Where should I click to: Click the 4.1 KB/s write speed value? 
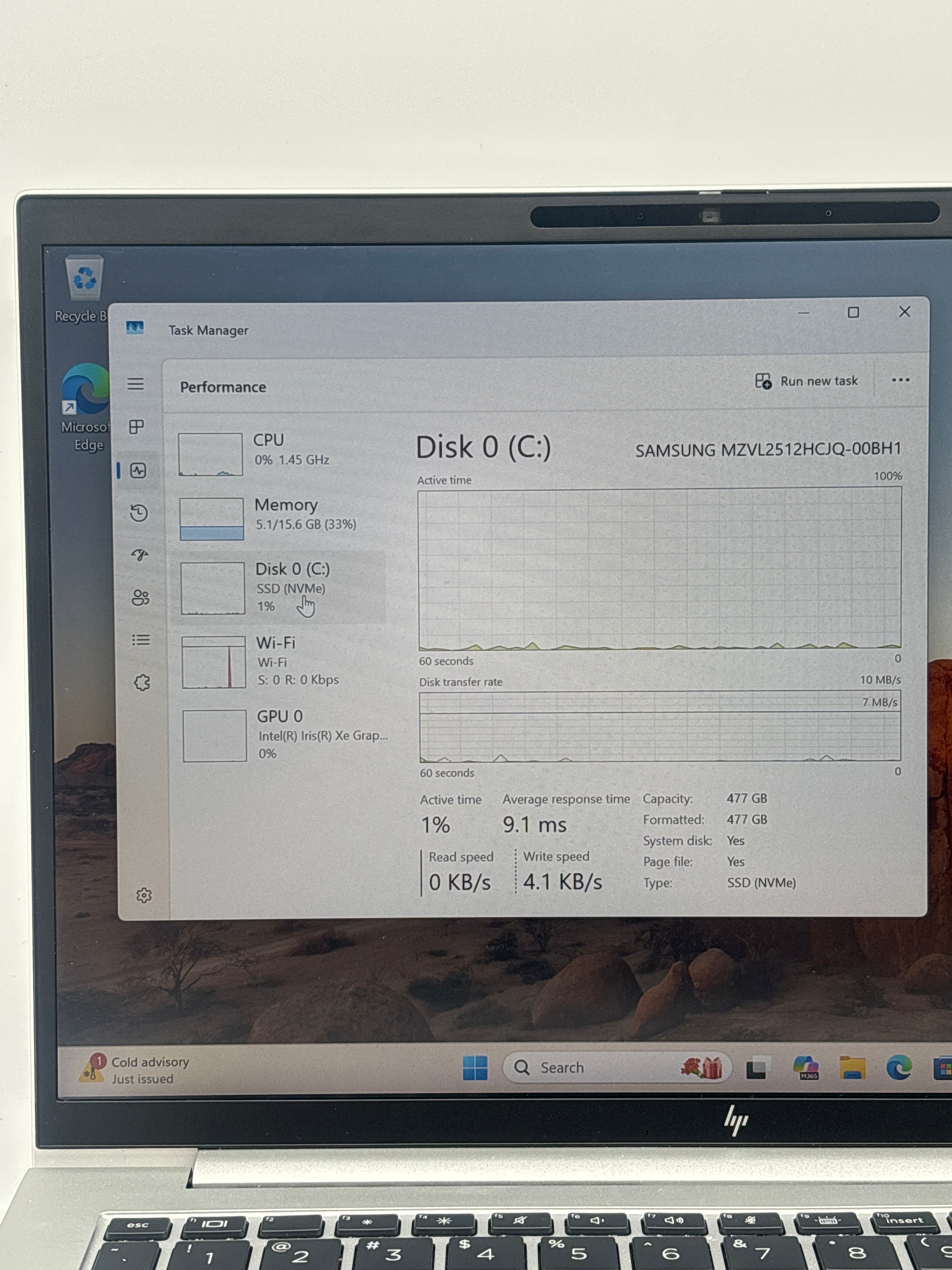[x=562, y=882]
